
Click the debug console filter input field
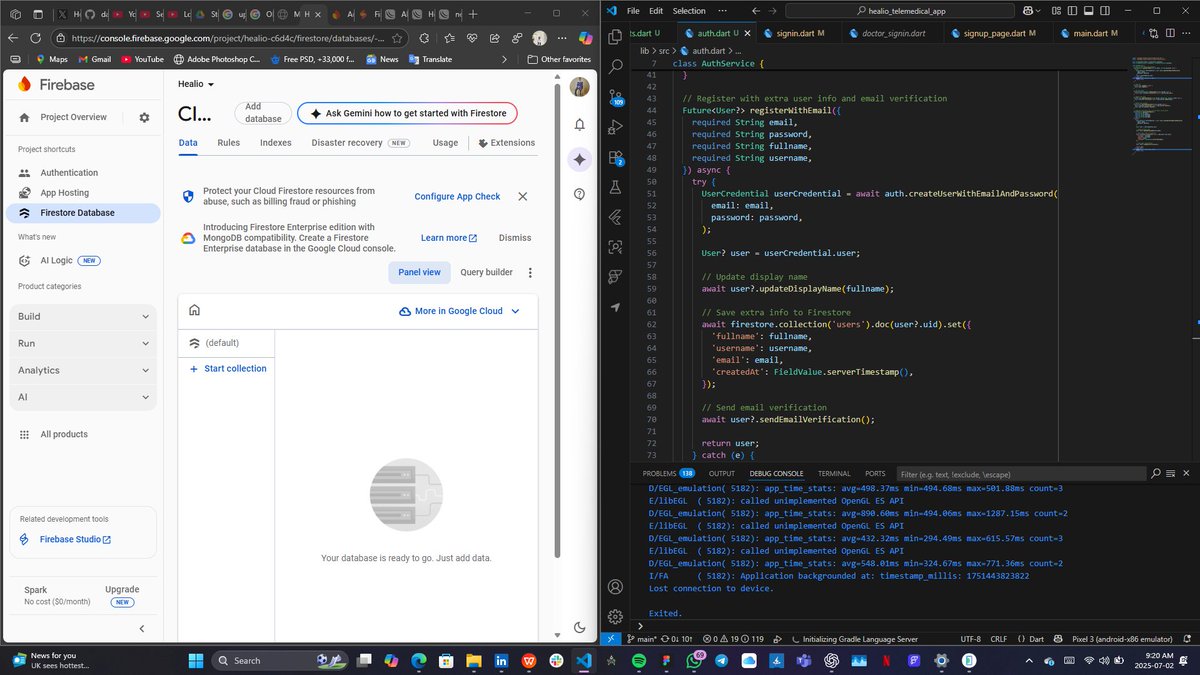[1020, 473]
